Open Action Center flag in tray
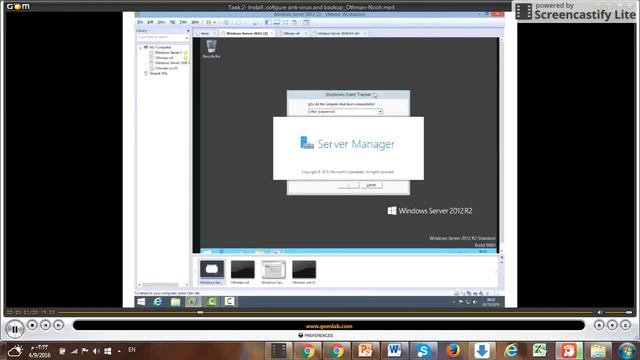Screen dimensions: 640x360 click(85, 351)
